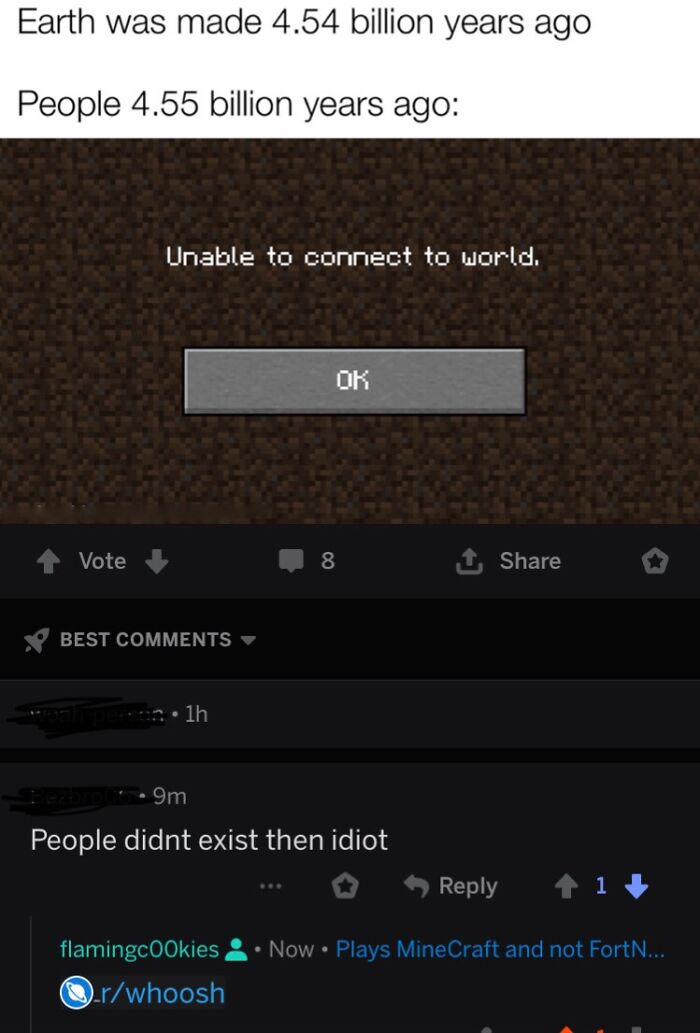Expand the collapsed comment from 1h ago
The width and height of the screenshot is (700, 1033).
[x=350, y=713]
